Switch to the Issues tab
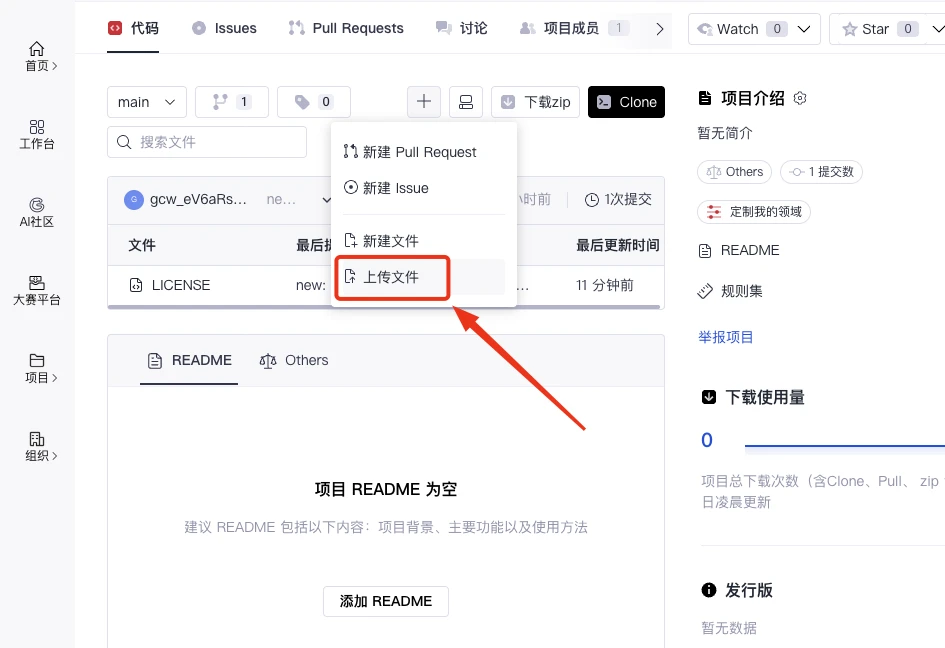Screen dimensions: 945x648 pyautogui.click(x=224, y=28)
